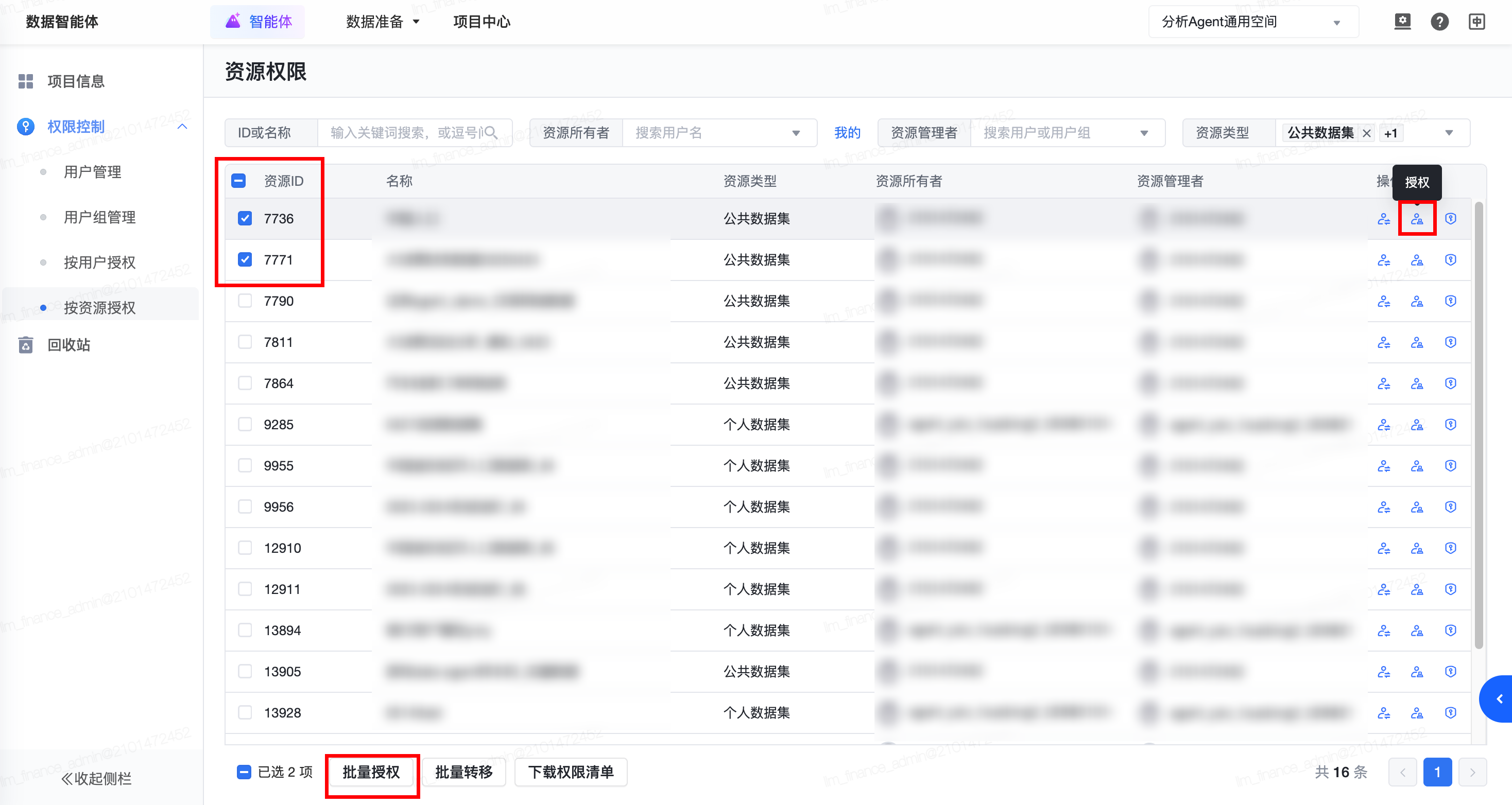
Task: Check the checkbox for resource 7811
Action: [x=245, y=342]
